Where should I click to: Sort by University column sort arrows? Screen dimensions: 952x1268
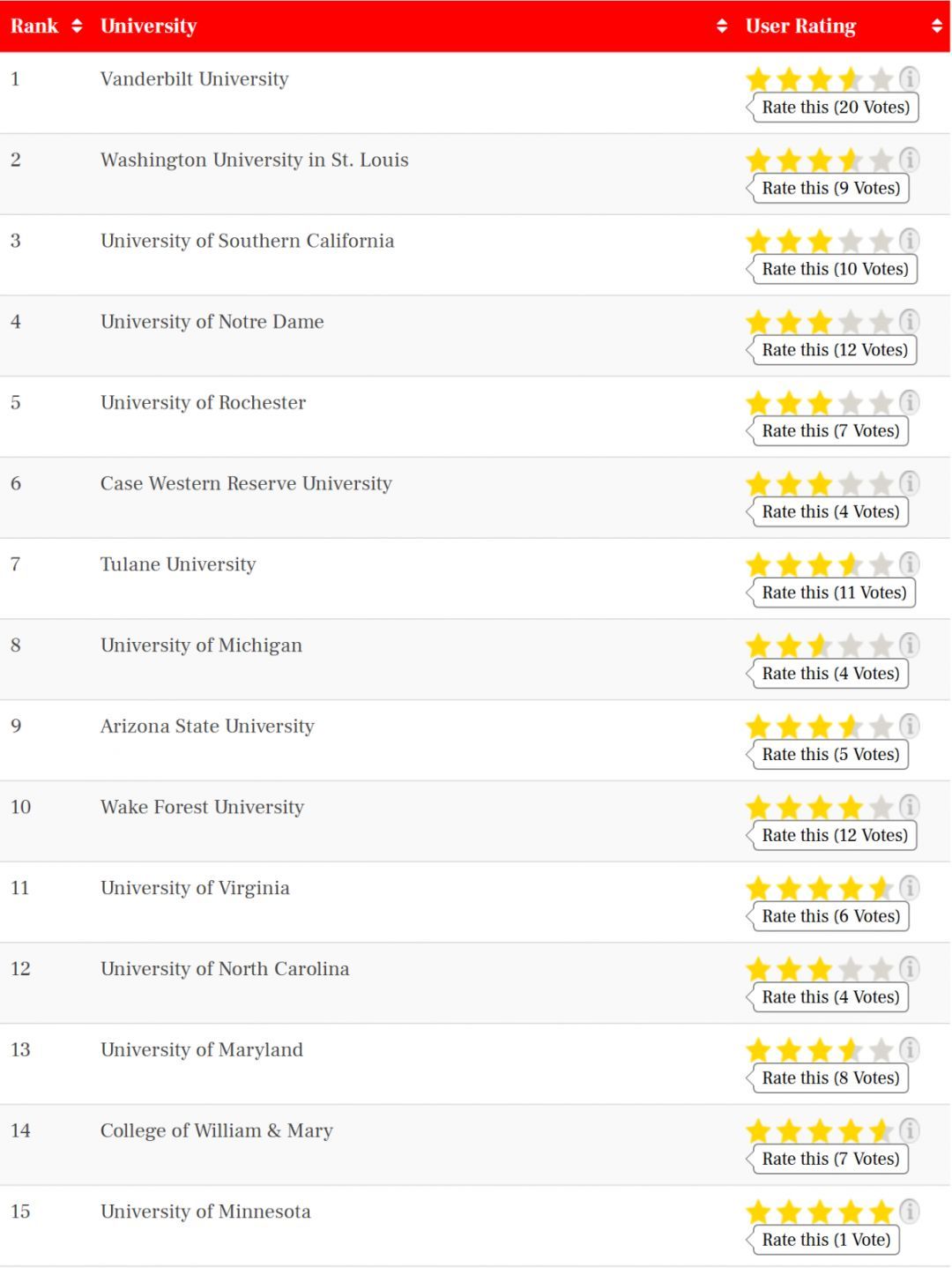point(722,26)
